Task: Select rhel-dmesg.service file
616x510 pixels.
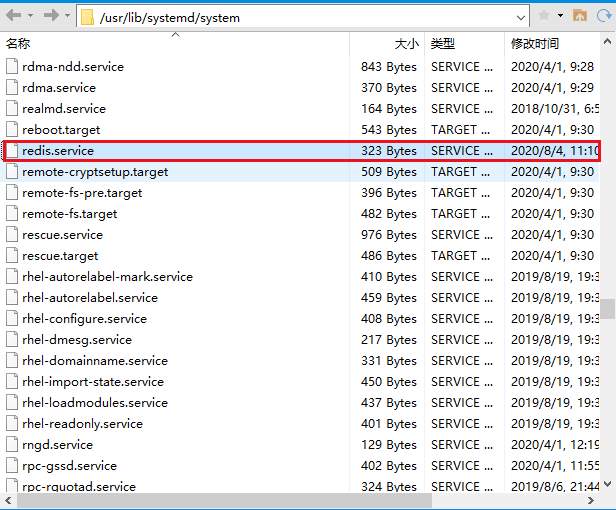Action: (x=77, y=340)
